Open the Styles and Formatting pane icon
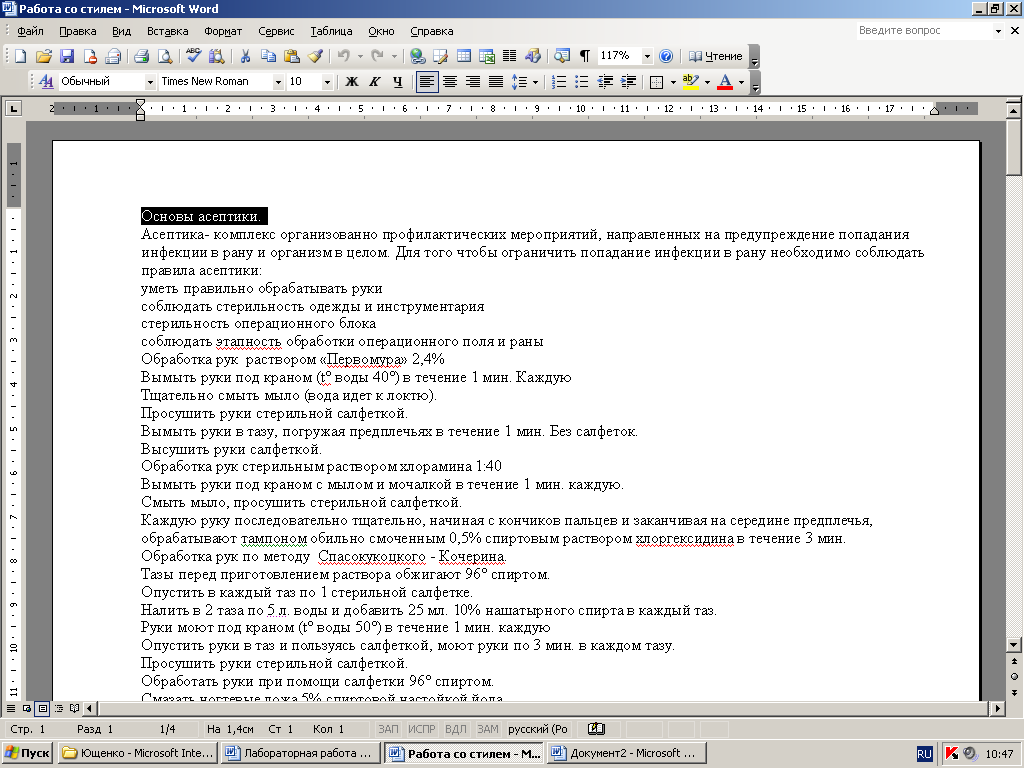Screen dimensions: 1024x768 pyautogui.click(x=46, y=82)
